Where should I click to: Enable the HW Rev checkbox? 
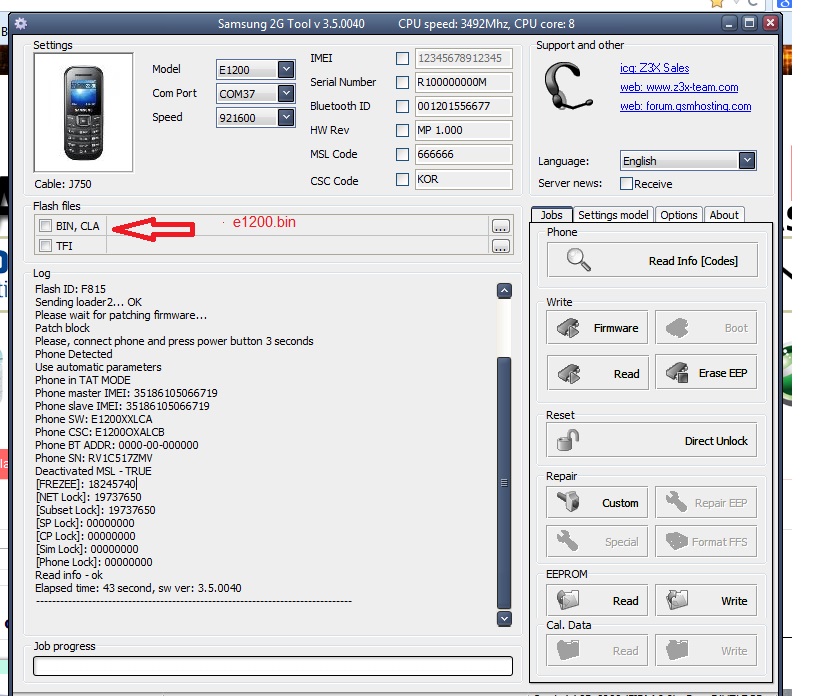point(402,130)
